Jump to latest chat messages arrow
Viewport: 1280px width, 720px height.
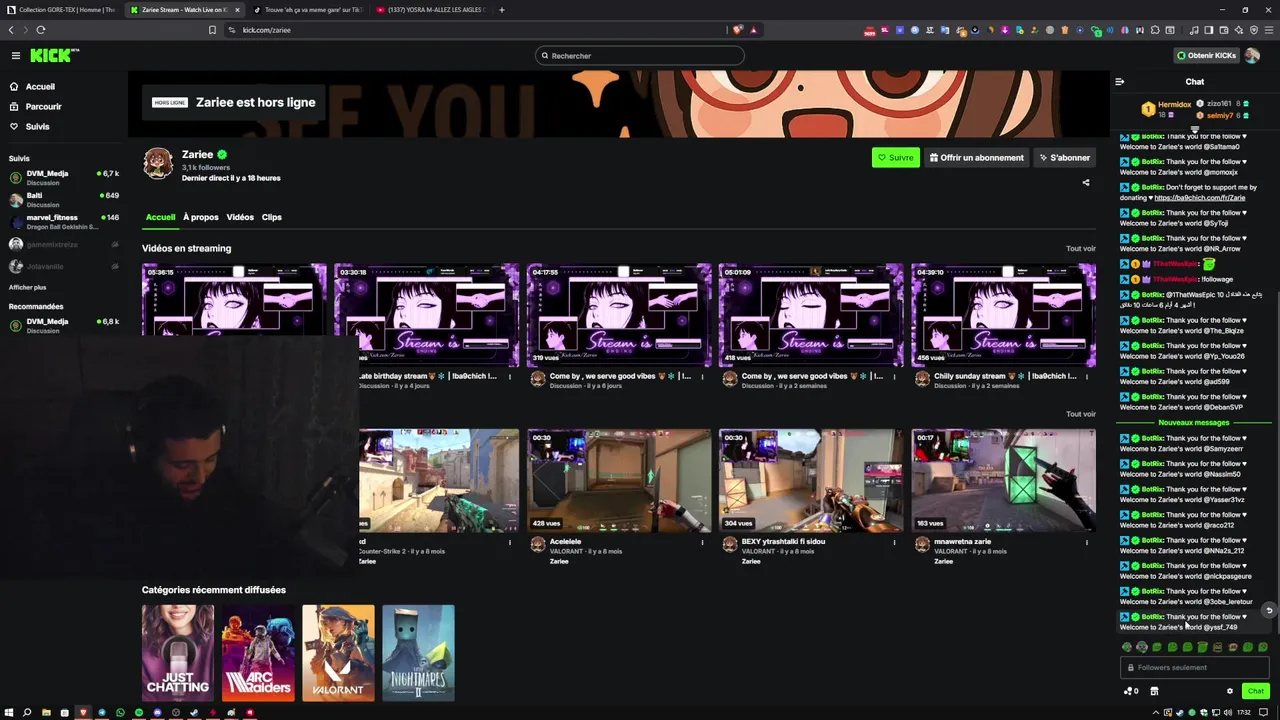tap(1269, 611)
